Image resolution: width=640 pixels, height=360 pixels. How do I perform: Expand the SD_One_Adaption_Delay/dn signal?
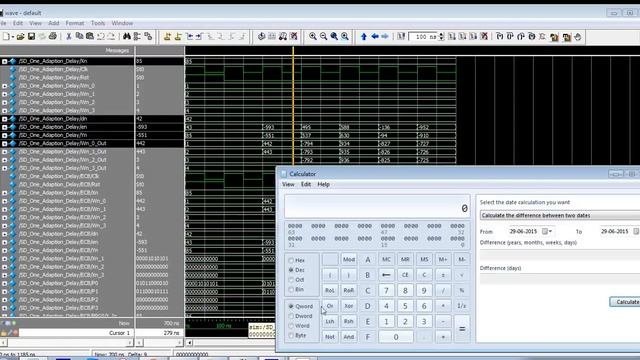(4, 119)
